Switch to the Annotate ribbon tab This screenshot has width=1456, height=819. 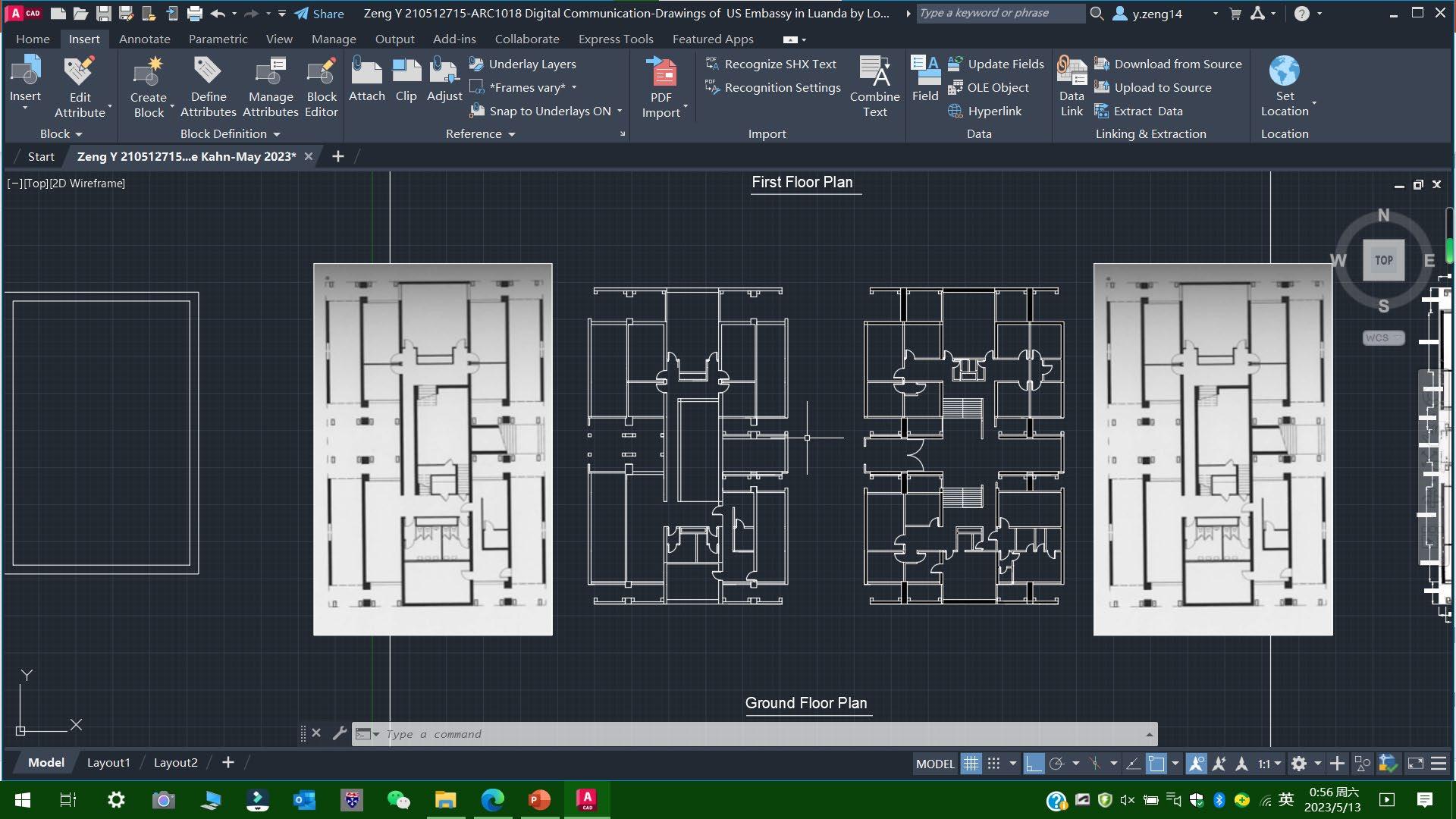[144, 39]
